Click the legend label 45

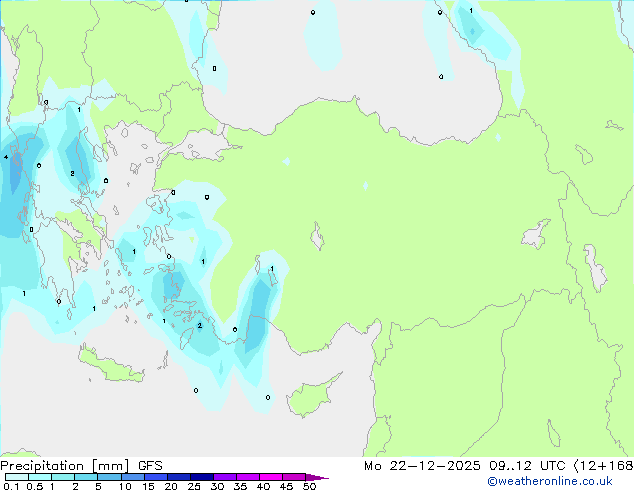click(286, 486)
